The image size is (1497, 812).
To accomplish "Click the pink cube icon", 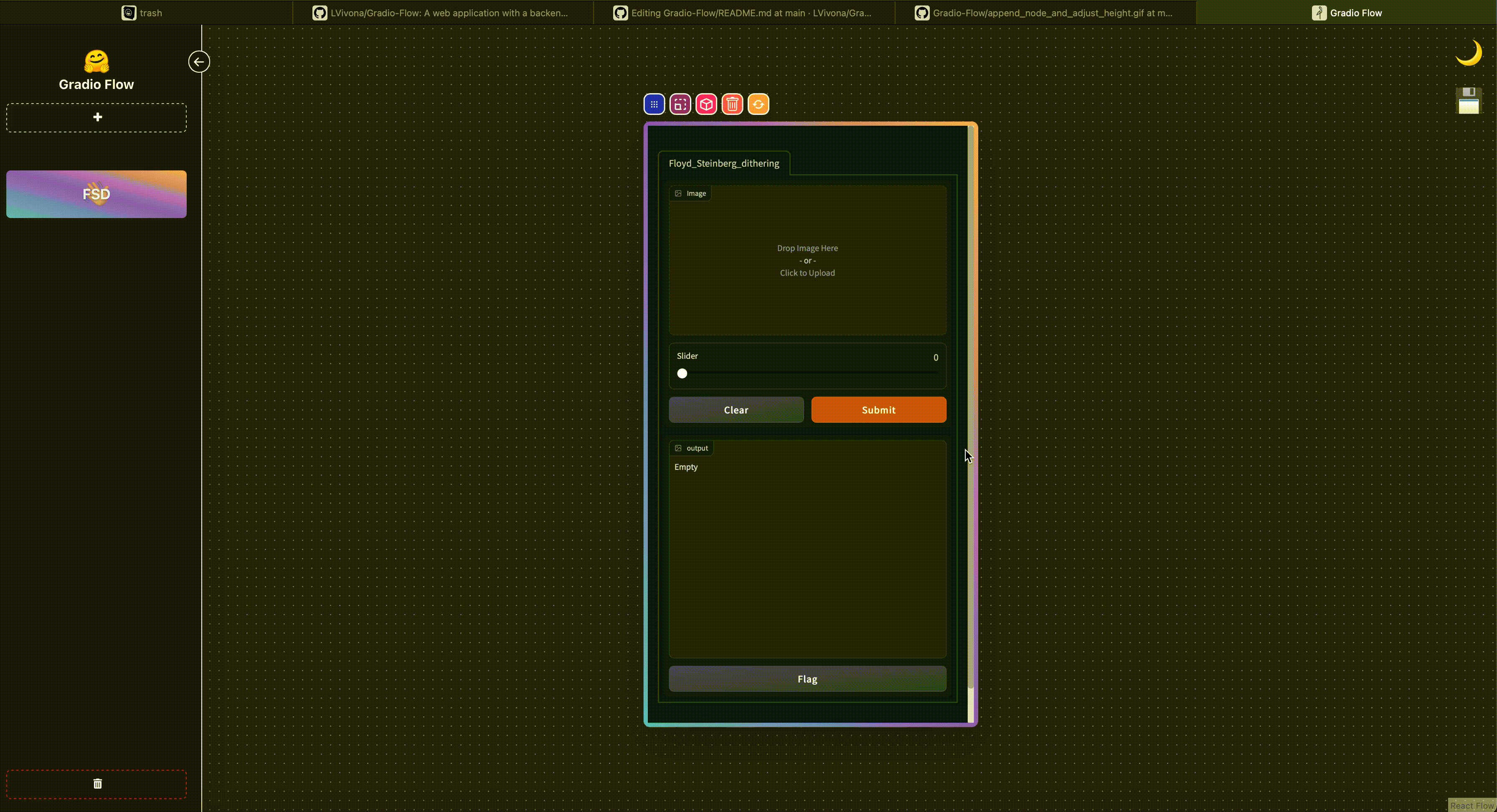I will coord(706,104).
